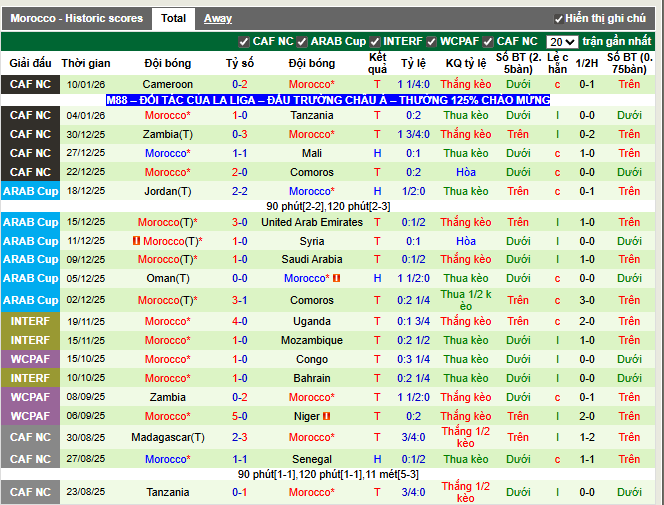Screen dimensions: 664x505
Task: Click the half-time score 1-2 in Madagascar row
Action: (x=587, y=437)
